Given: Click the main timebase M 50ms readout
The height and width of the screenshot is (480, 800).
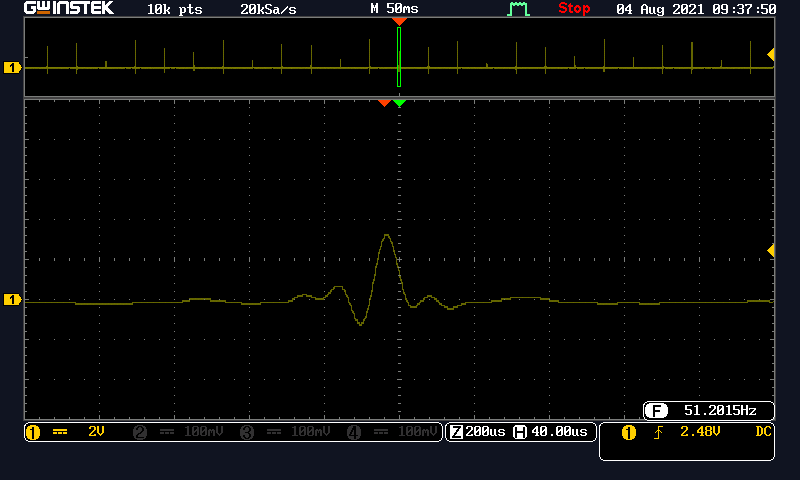Looking at the screenshot, I should (x=394, y=9).
